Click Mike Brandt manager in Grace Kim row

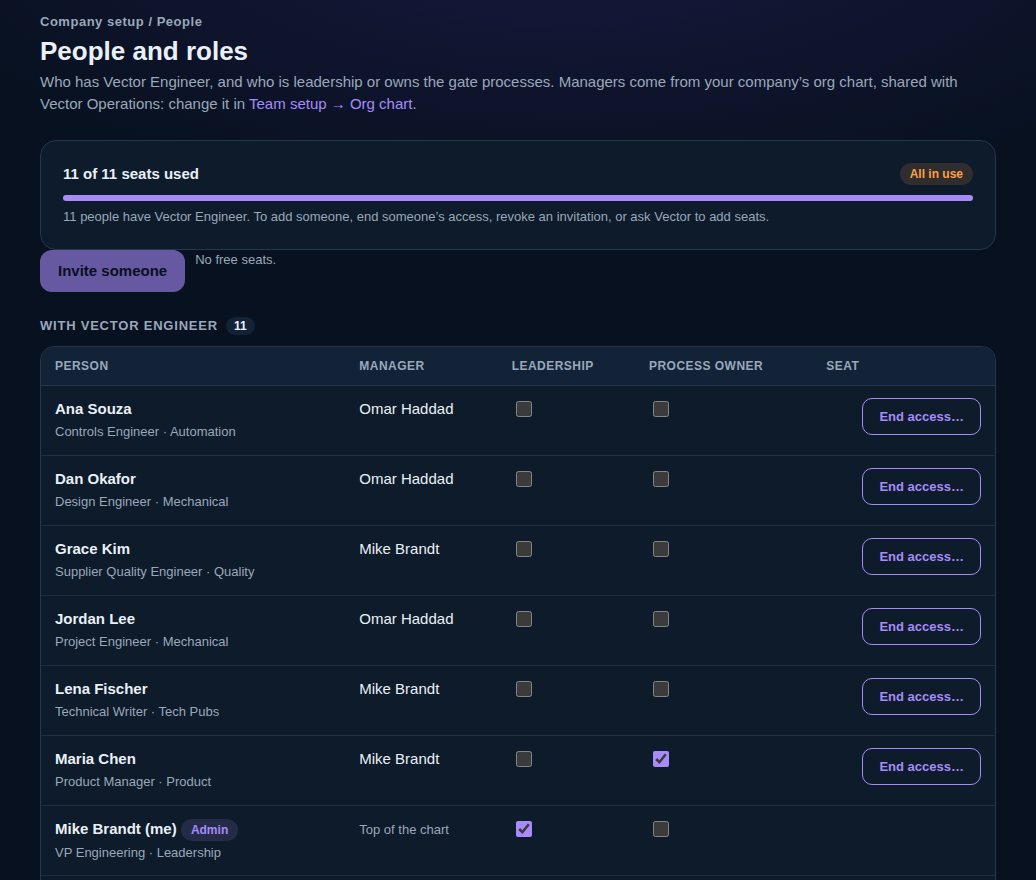tap(399, 549)
